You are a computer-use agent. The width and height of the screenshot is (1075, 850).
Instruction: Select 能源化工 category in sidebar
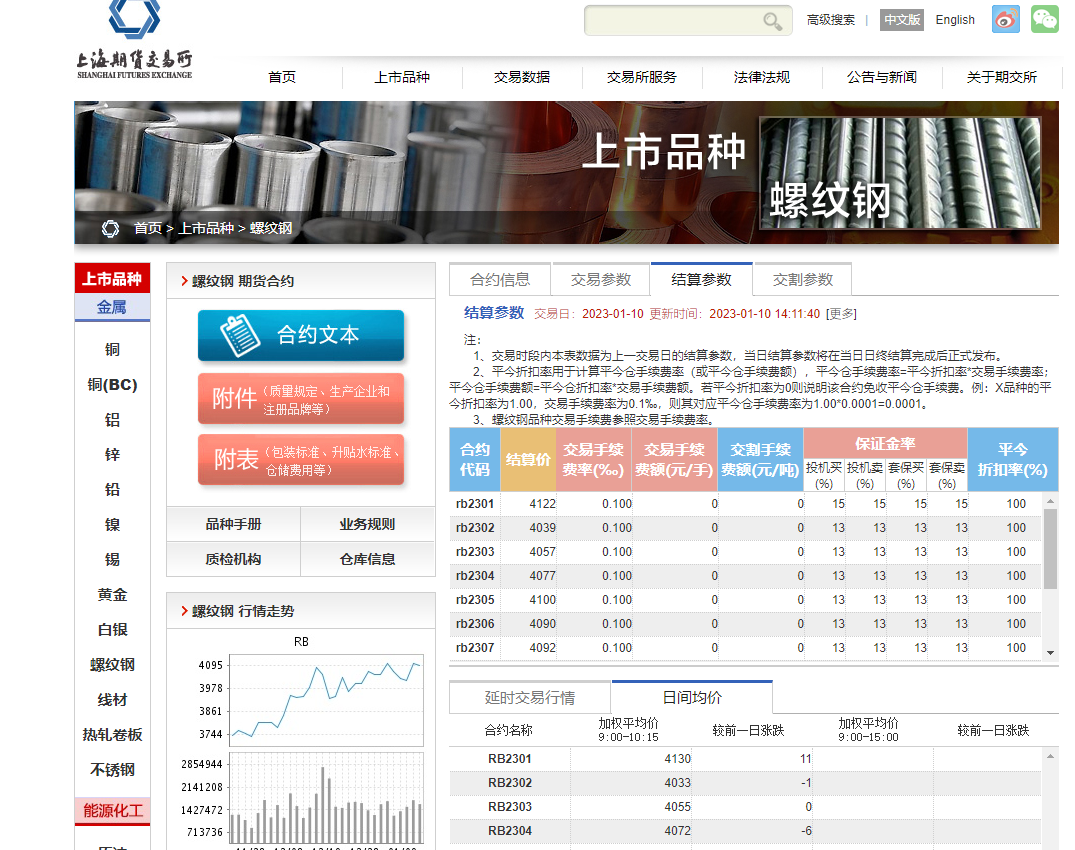pyautogui.click(x=112, y=811)
